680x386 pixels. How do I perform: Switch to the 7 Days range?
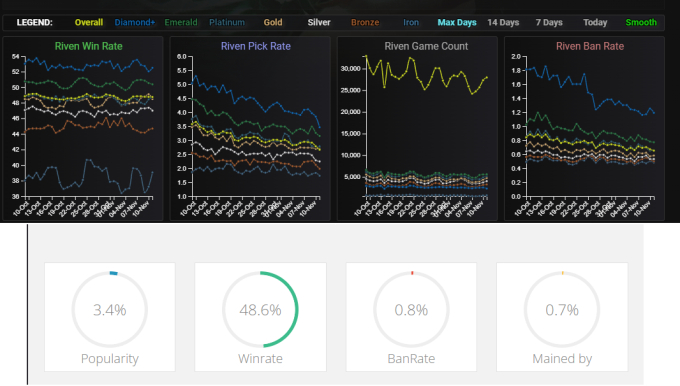click(x=549, y=23)
